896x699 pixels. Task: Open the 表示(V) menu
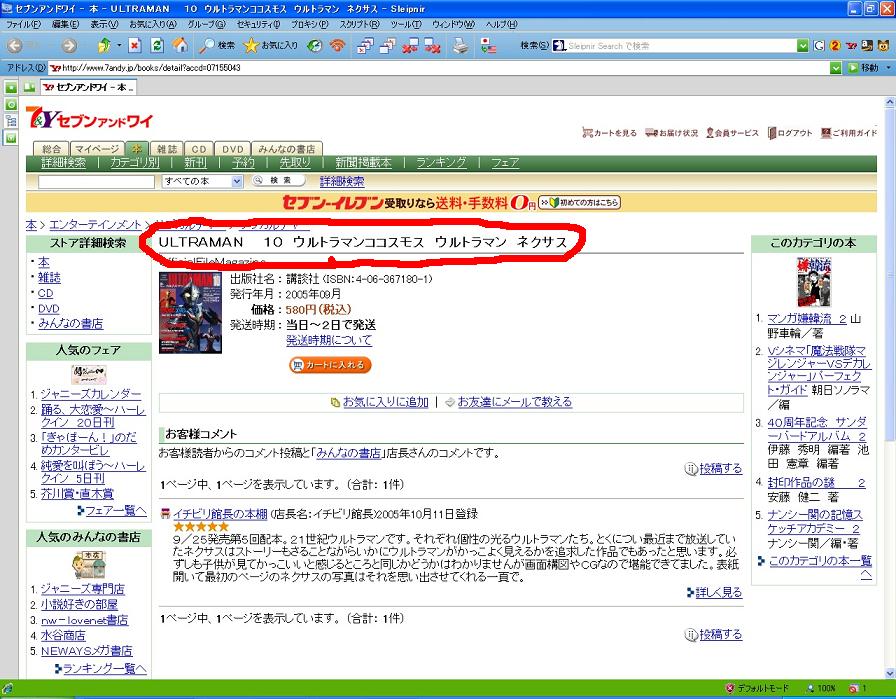point(104,25)
